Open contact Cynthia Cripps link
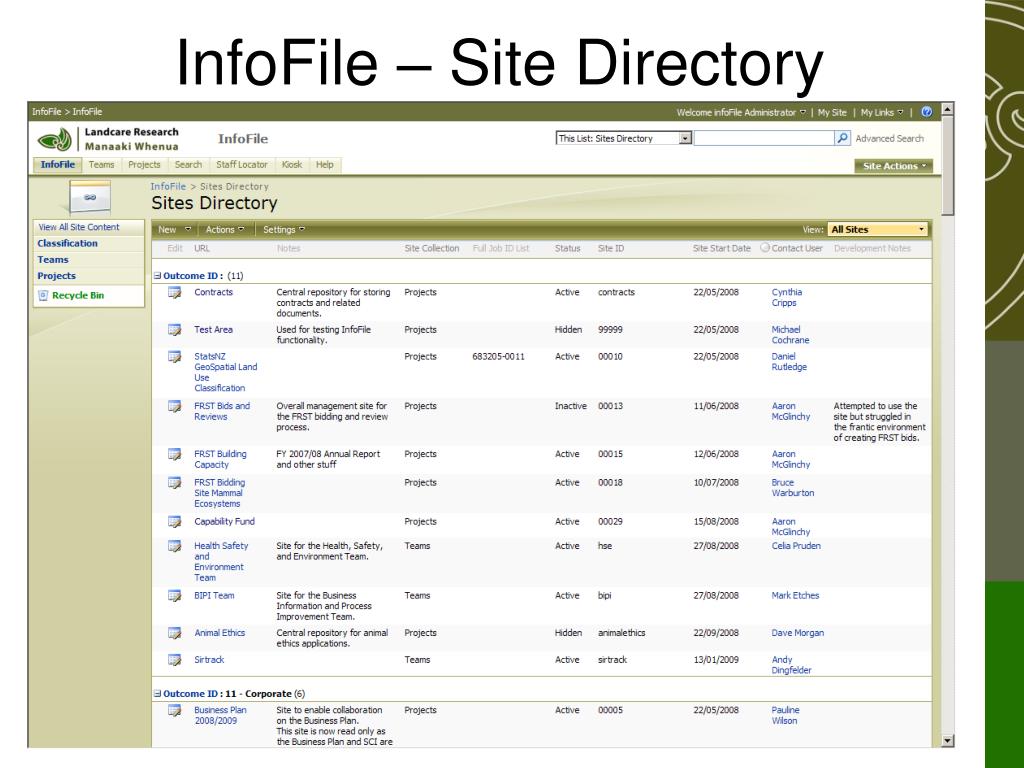 click(787, 298)
